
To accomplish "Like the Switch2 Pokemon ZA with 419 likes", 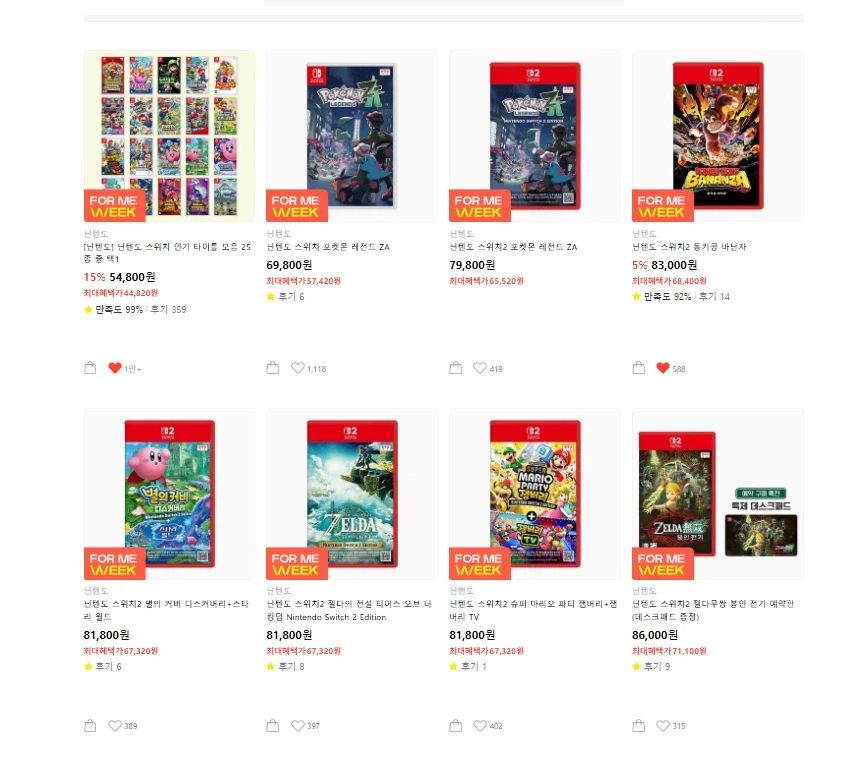I will (x=479, y=368).
